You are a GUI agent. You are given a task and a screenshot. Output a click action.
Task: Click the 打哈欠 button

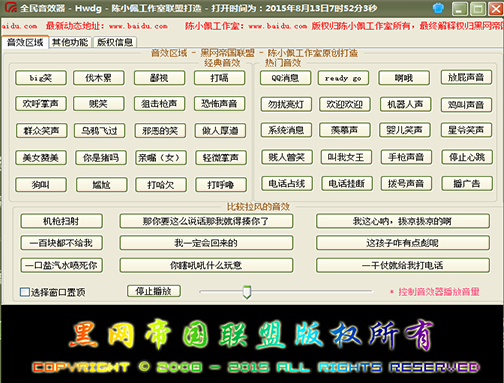point(161,185)
